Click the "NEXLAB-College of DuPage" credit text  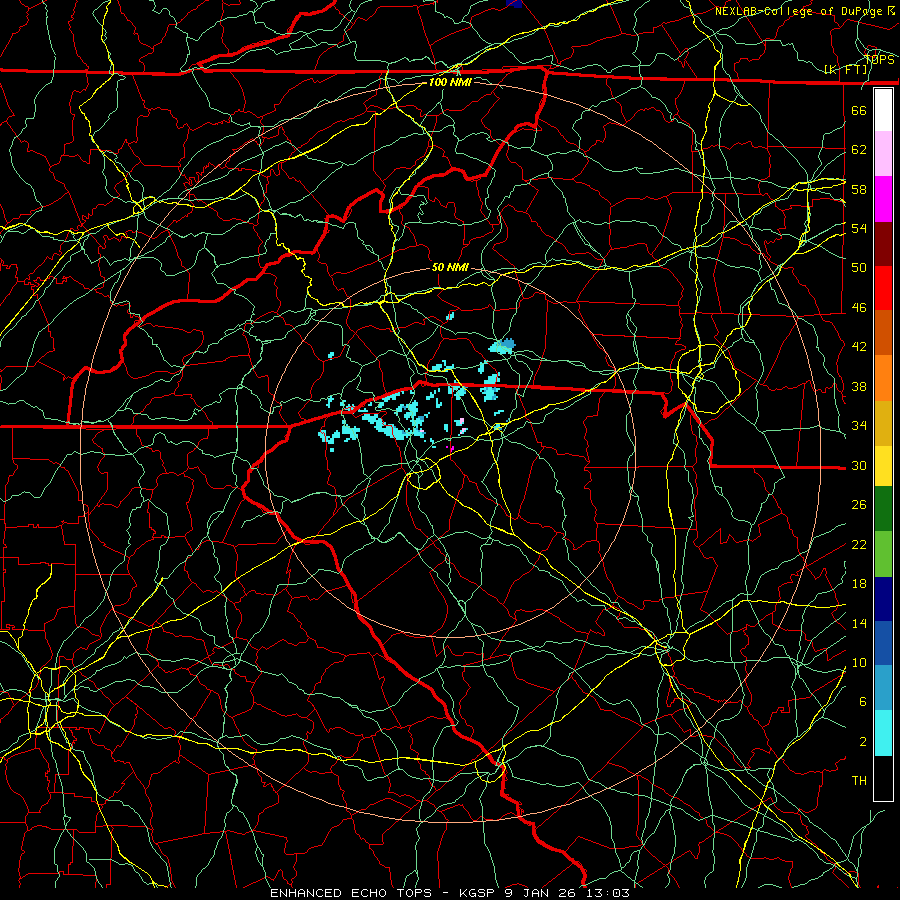point(800,11)
